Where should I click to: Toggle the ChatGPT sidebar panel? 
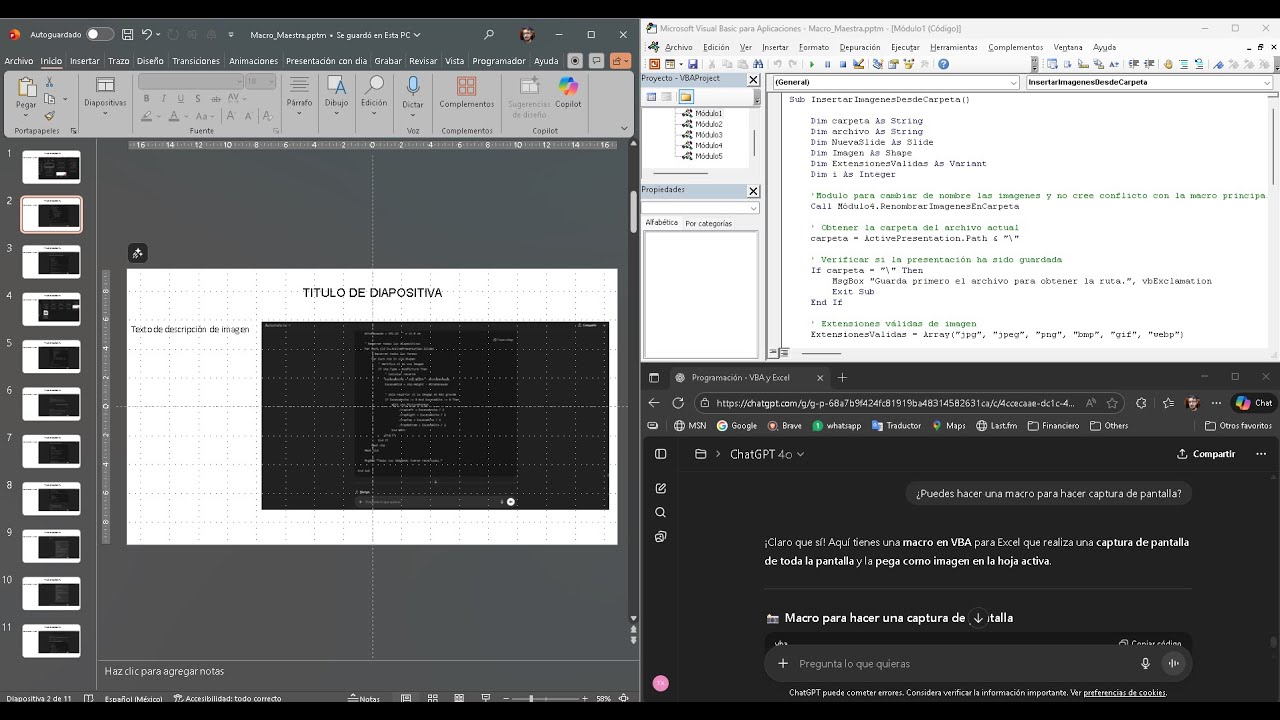click(660, 454)
